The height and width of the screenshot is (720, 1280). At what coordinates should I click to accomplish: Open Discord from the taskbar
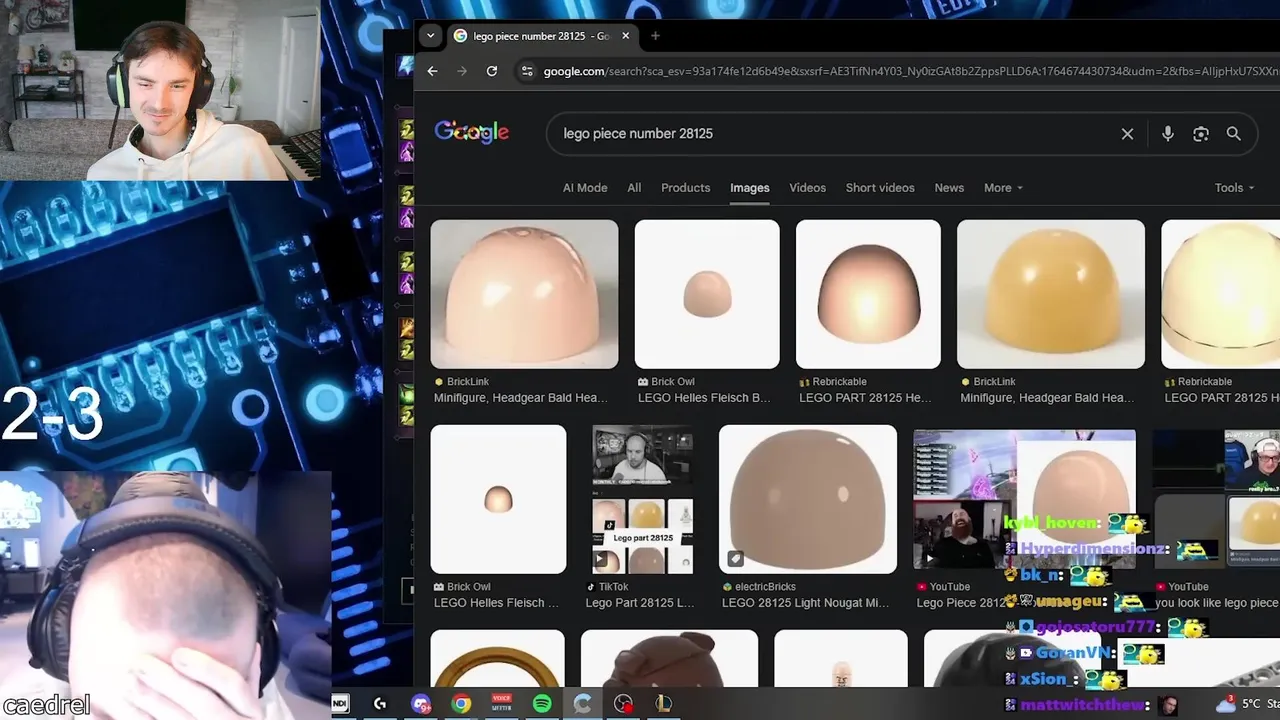coord(421,704)
